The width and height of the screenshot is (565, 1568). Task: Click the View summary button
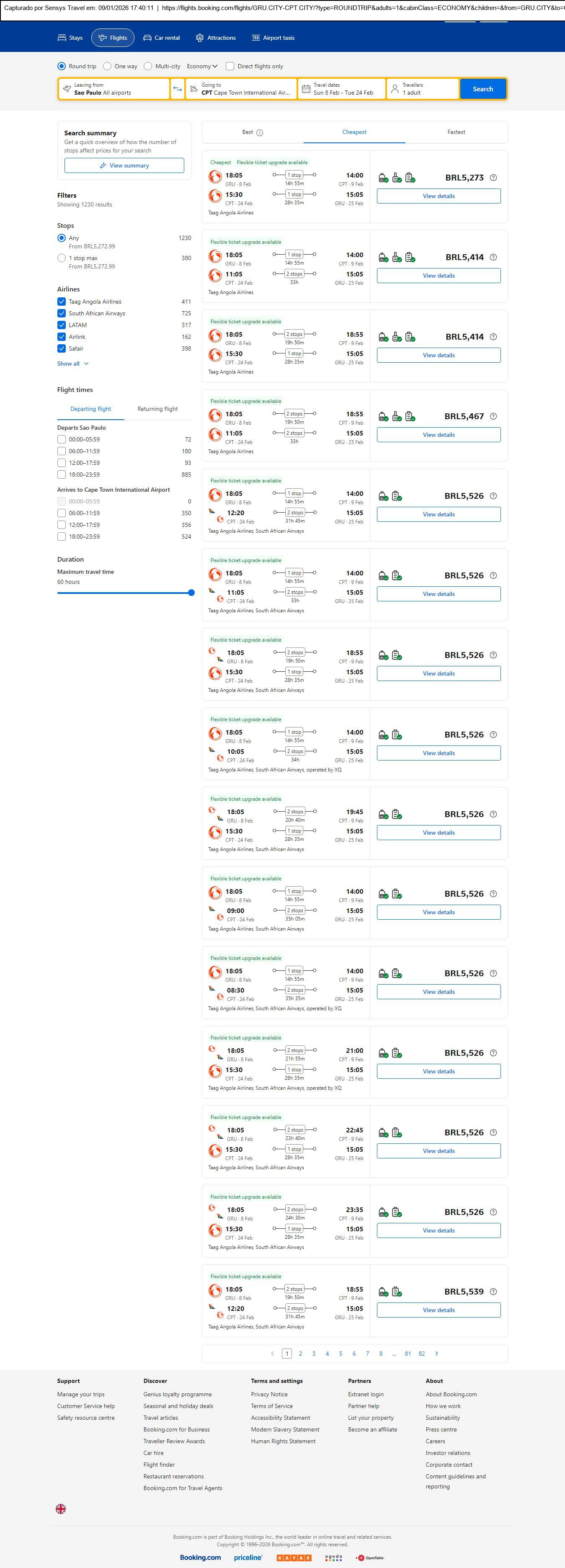click(124, 165)
